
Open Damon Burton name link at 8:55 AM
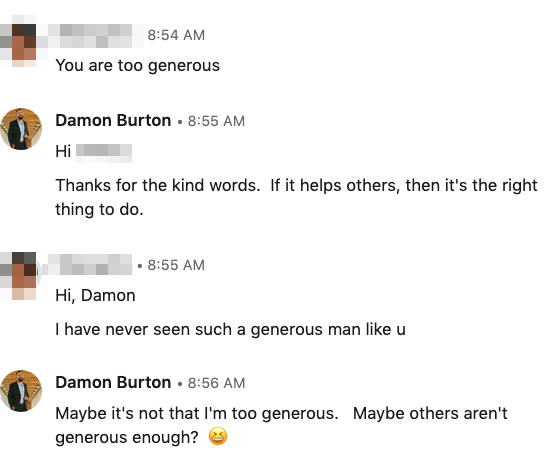[x=113, y=120]
